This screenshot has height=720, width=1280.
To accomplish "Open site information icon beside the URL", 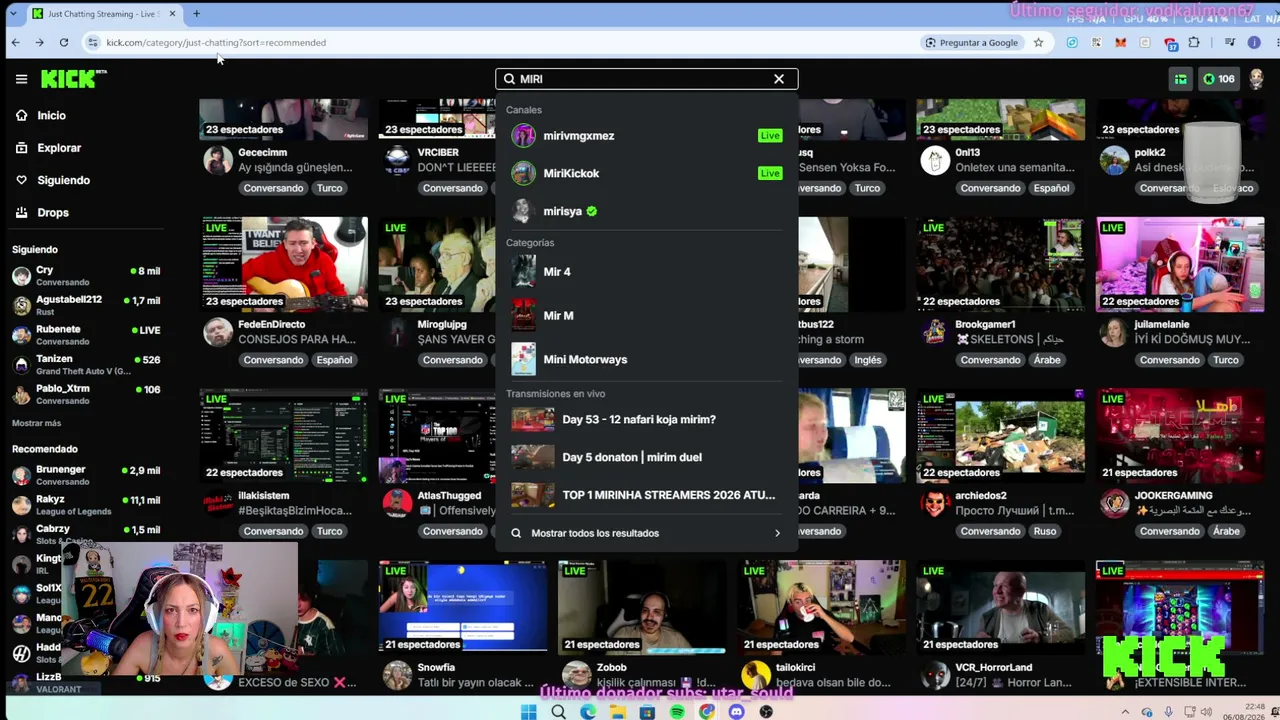I will click(x=93, y=43).
